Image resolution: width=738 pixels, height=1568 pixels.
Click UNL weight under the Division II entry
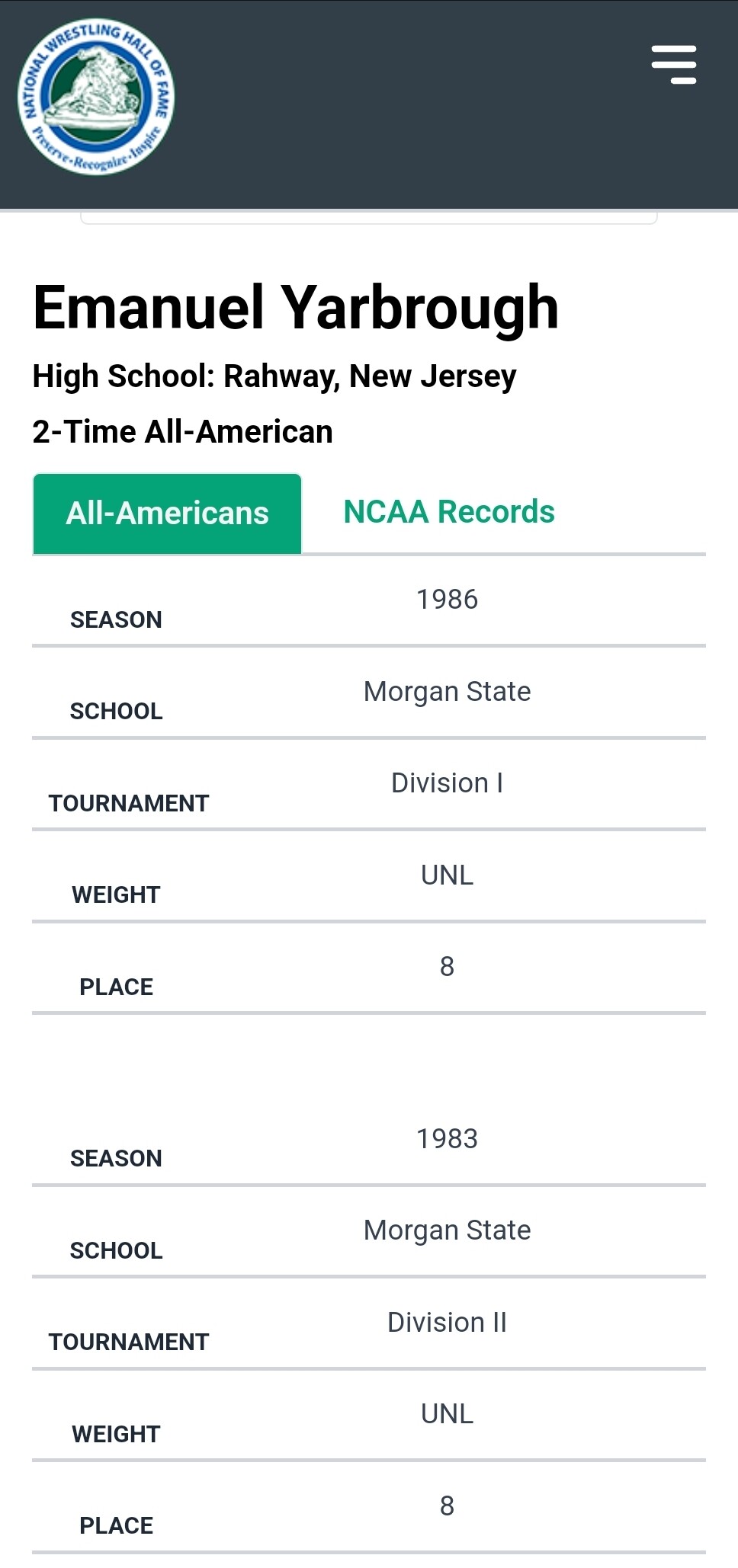click(x=447, y=1414)
